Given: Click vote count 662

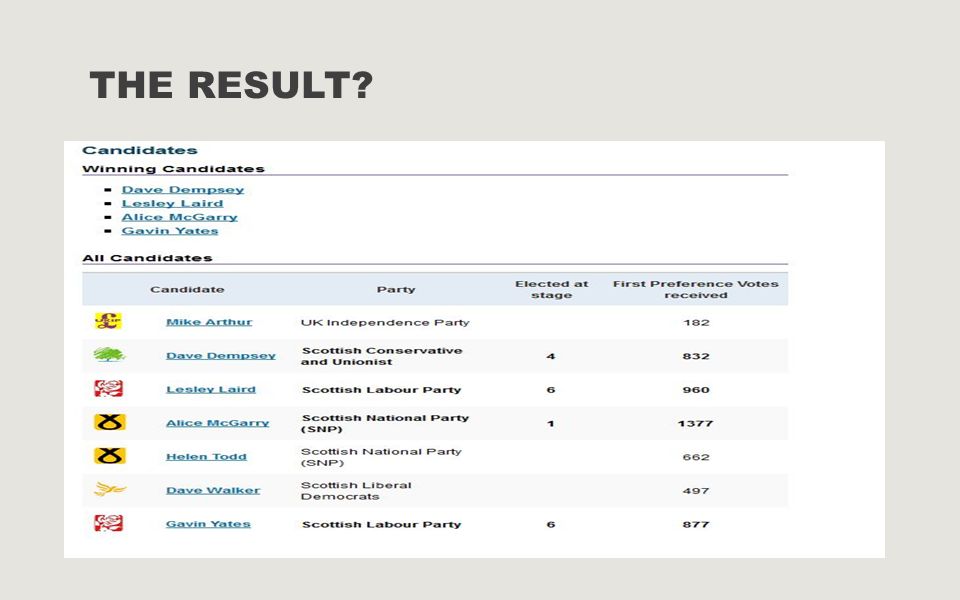Looking at the screenshot, I should tap(696, 457).
